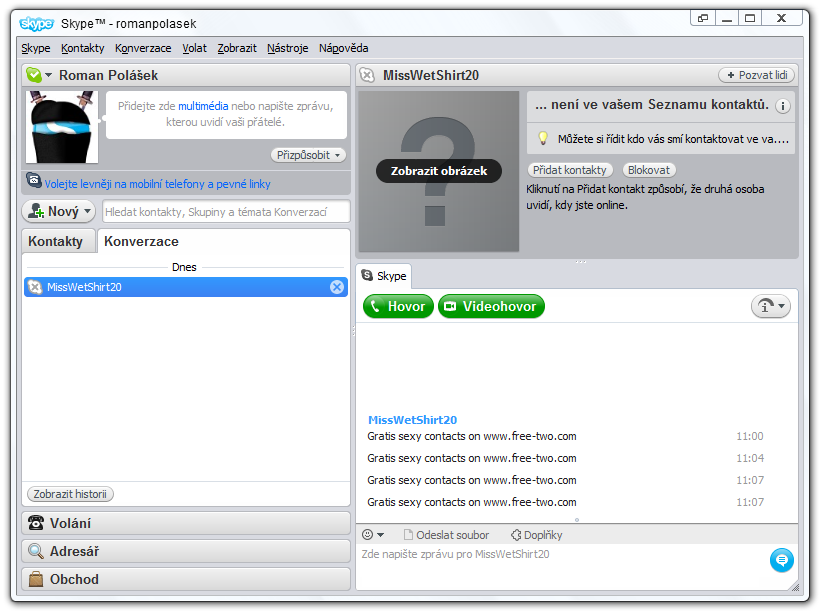Follow the multimédia link in the mood message
Screen dimensions: 819x612
point(203,106)
